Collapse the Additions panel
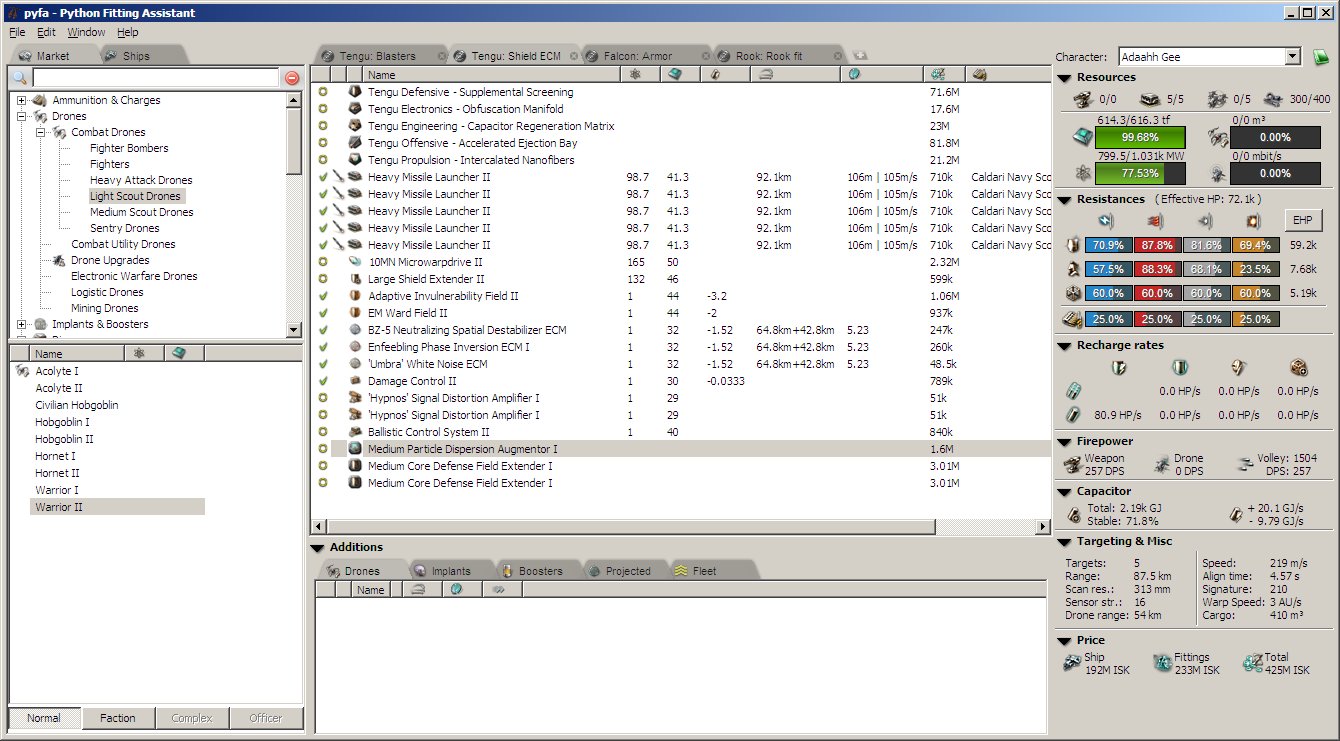This screenshot has width=1340, height=741. pos(318,548)
